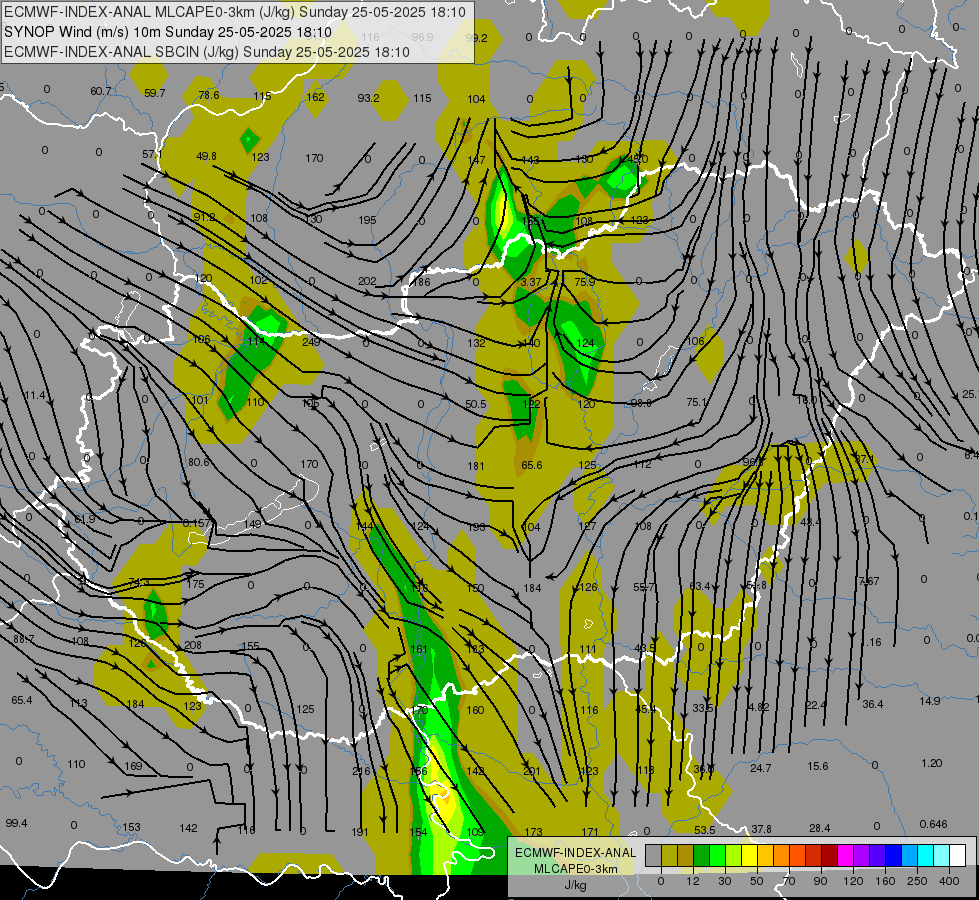Viewport: 979px width, 900px height.
Task: Click the map value 191
Action: point(360,832)
